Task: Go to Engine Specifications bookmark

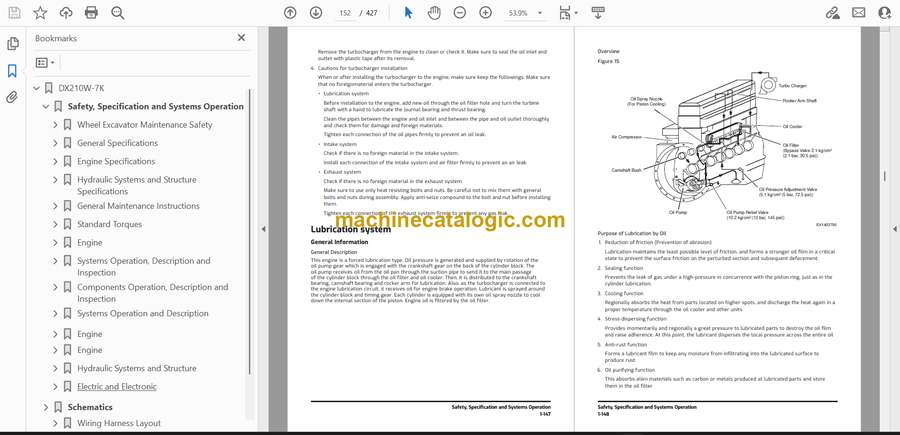Action: click(116, 161)
